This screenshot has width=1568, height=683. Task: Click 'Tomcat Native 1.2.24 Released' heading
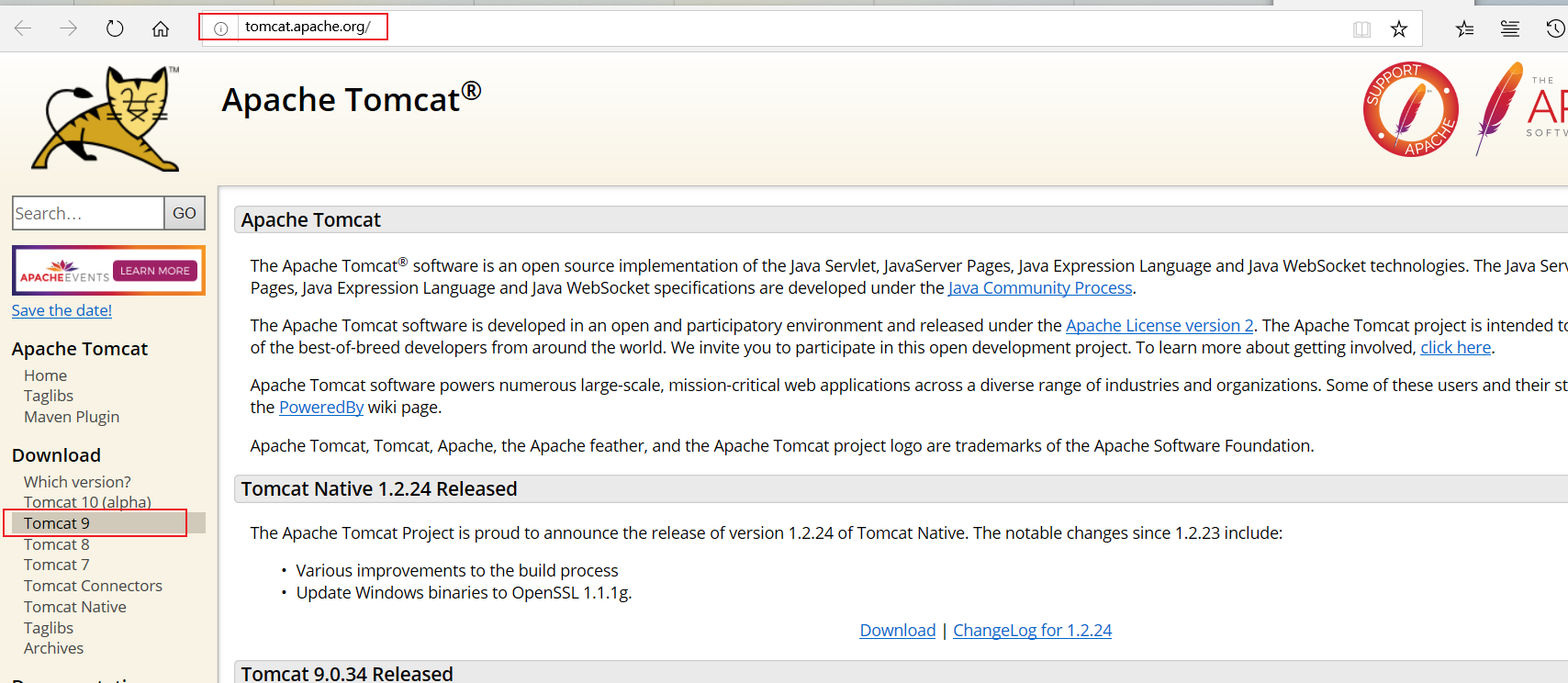point(379,489)
